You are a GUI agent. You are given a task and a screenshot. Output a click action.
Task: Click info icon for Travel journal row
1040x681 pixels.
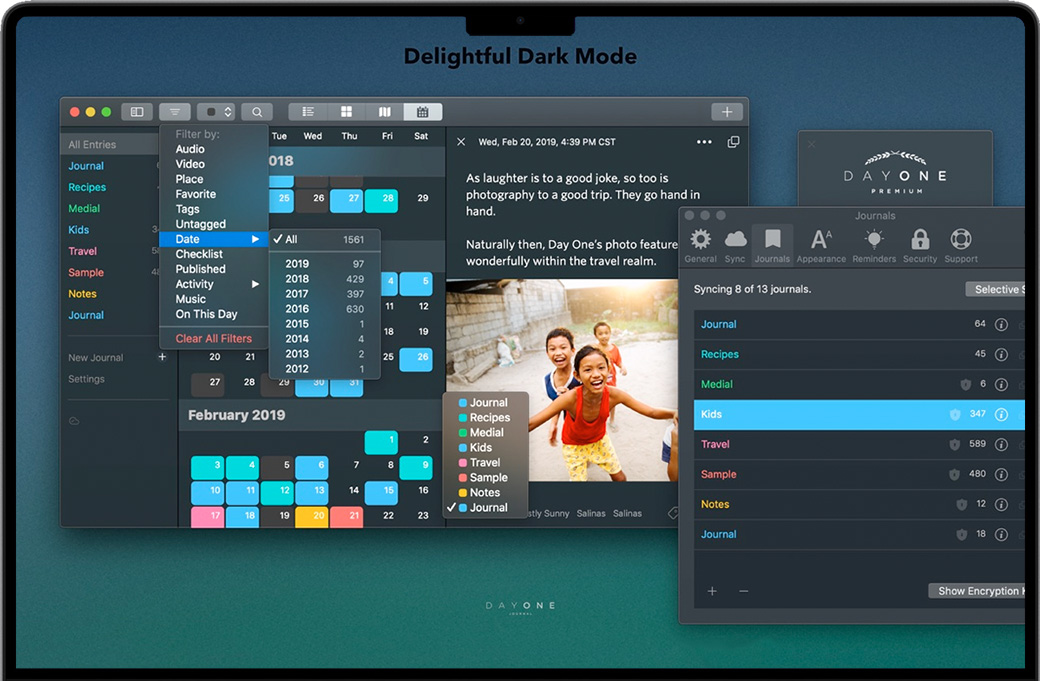click(x=1002, y=444)
